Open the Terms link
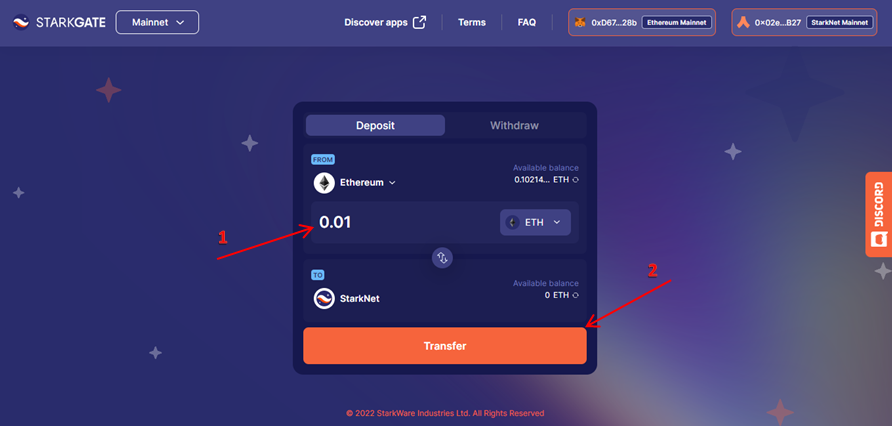 tap(472, 22)
